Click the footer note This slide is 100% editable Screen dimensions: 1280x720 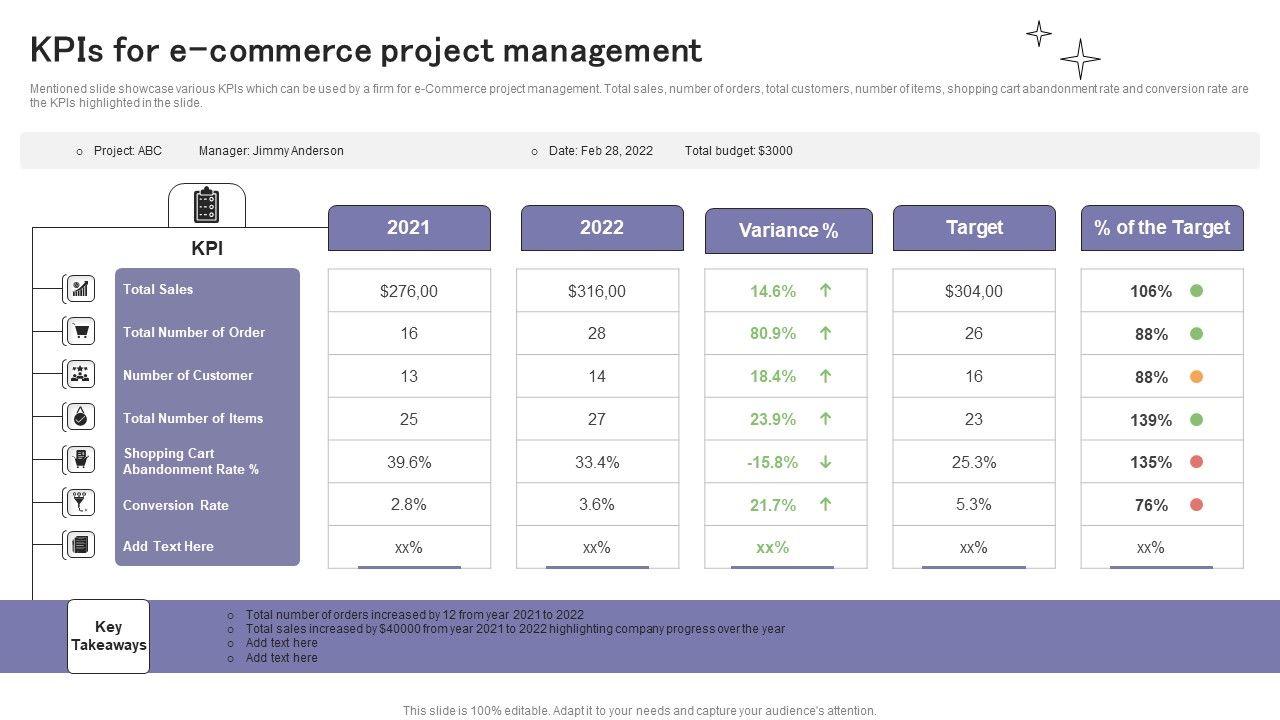click(x=640, y=711)
